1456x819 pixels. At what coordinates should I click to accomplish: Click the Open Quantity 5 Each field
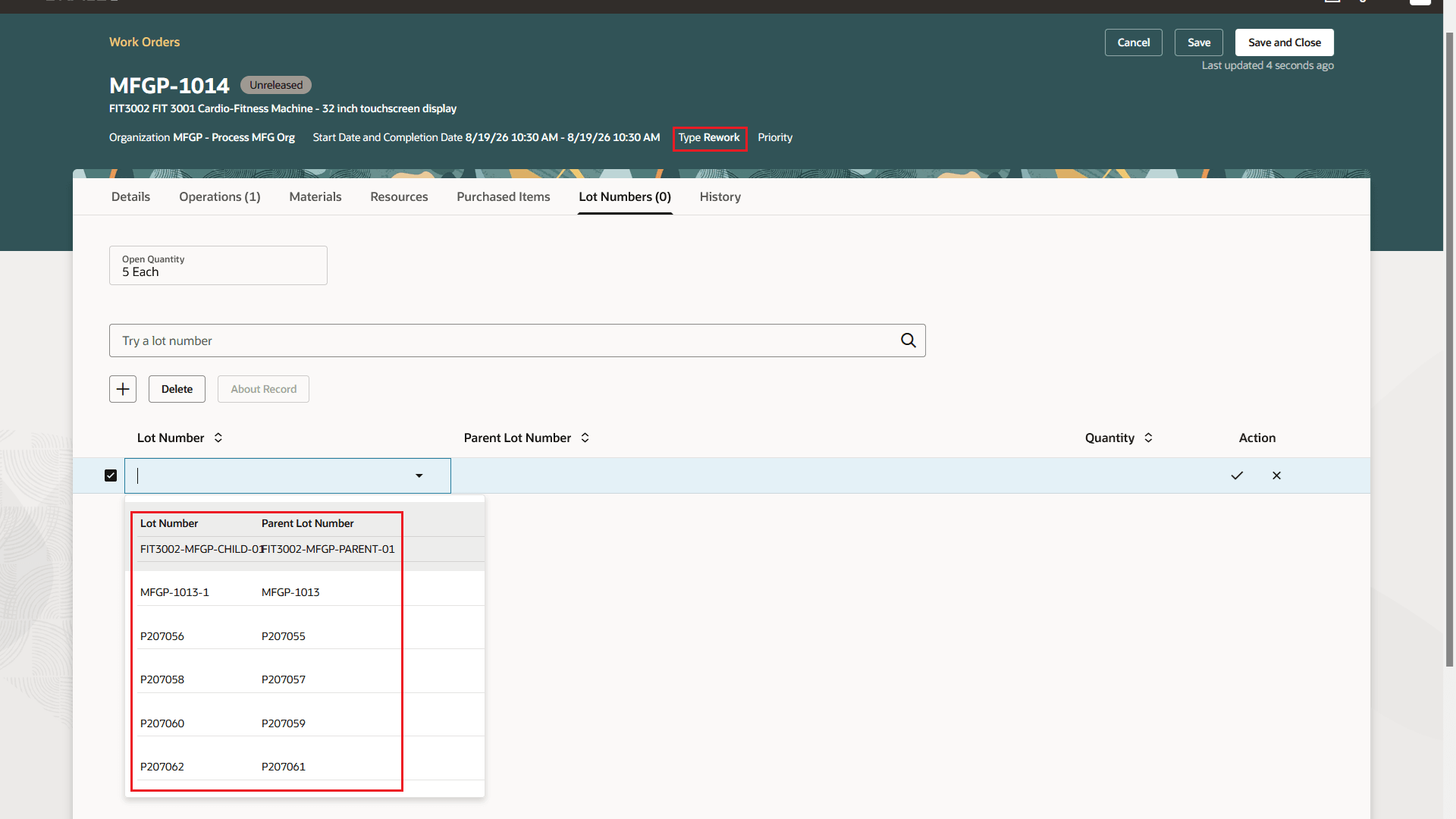click(218, 265)
